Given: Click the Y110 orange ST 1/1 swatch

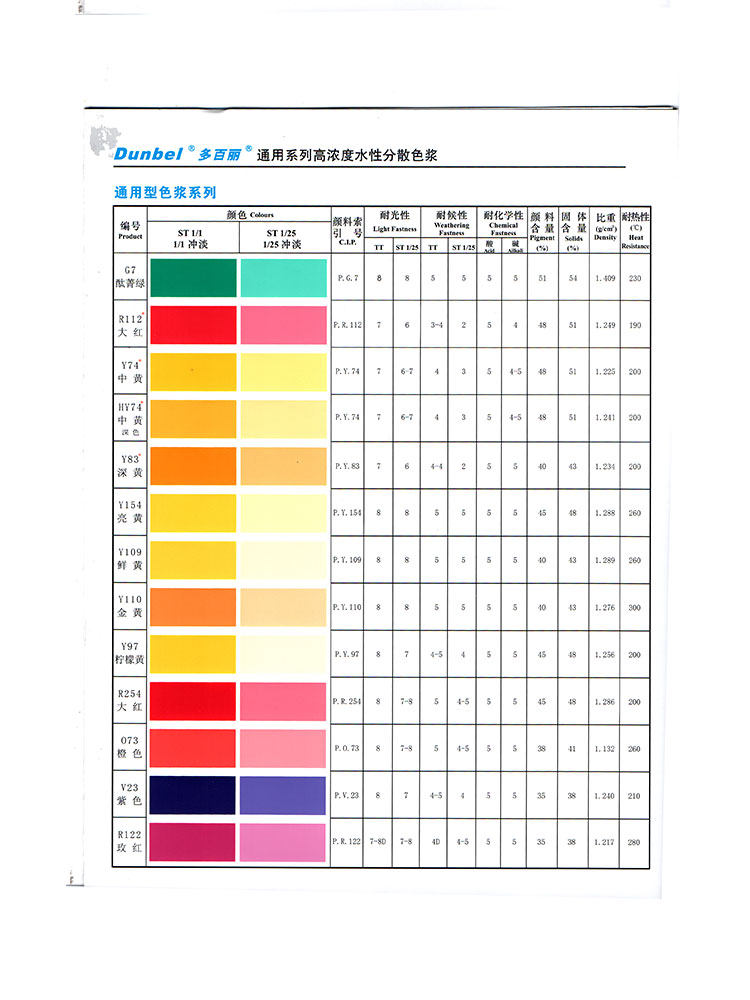Looking at the screenshot, I should pyautogui.click(x=193, y=607).
